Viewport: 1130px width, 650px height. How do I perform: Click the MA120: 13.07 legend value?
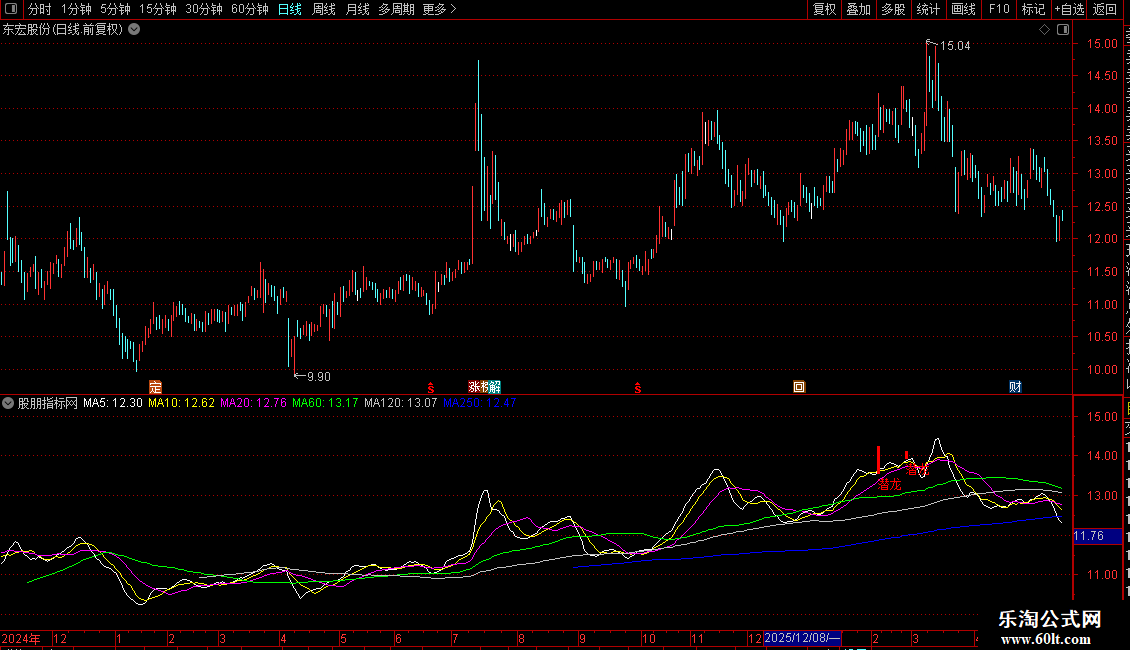(401, 404)
